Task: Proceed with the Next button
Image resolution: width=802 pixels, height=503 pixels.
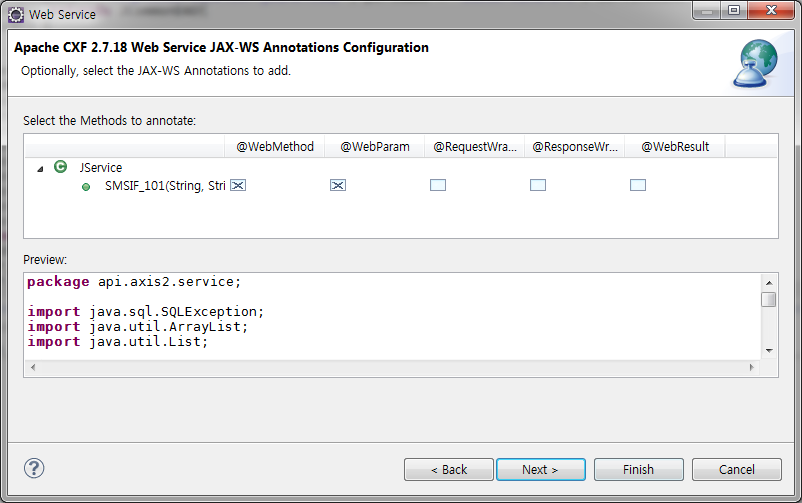Action: (541, 469)
